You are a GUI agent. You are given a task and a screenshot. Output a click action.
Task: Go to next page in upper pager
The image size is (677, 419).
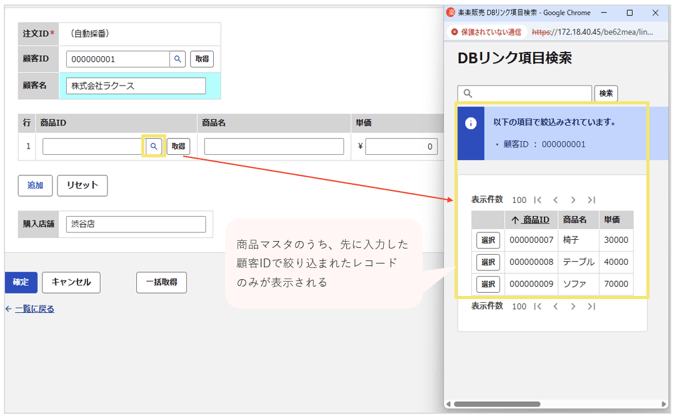click(x=573, y=200)
